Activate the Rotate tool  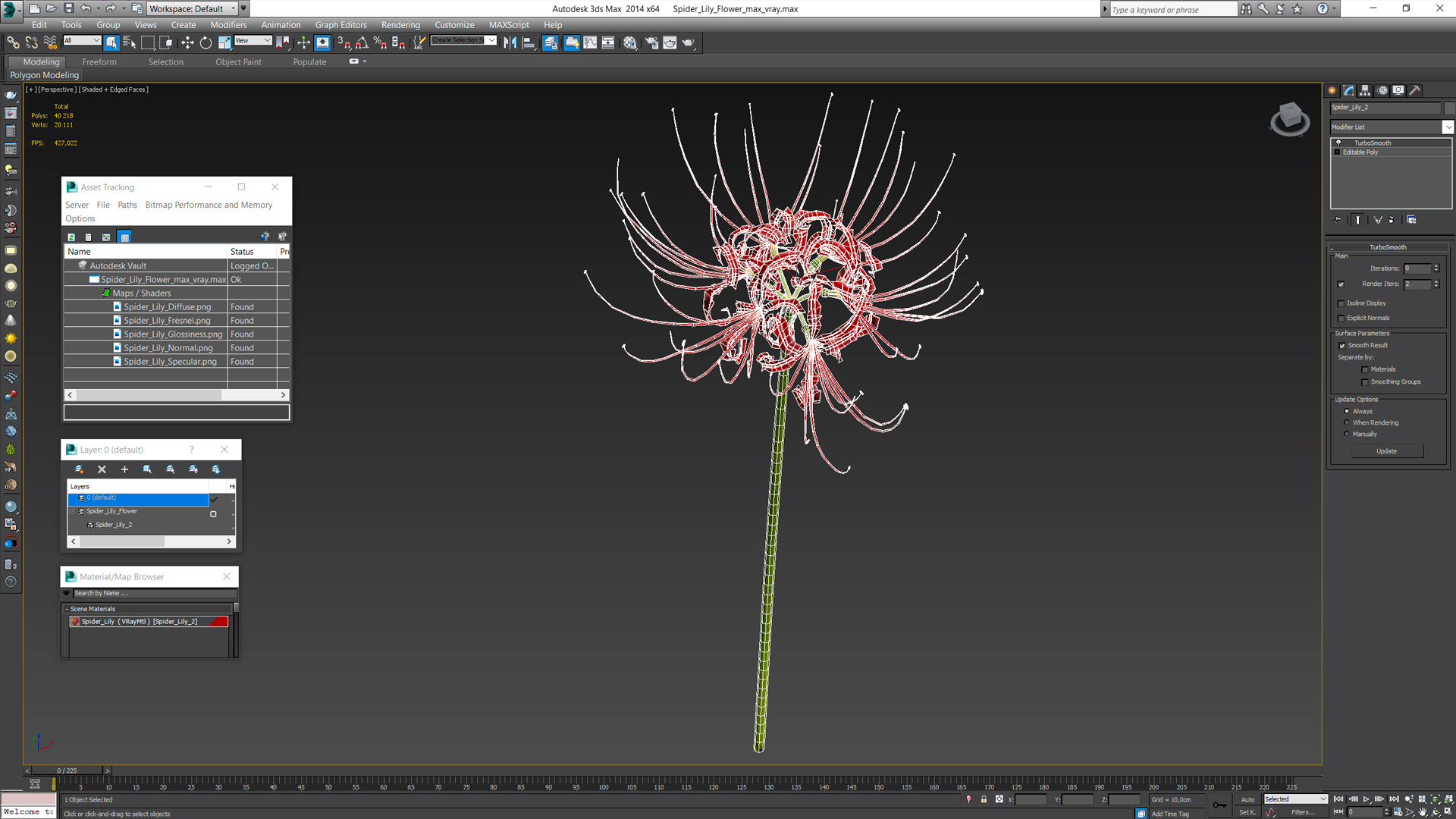(206, 43)
